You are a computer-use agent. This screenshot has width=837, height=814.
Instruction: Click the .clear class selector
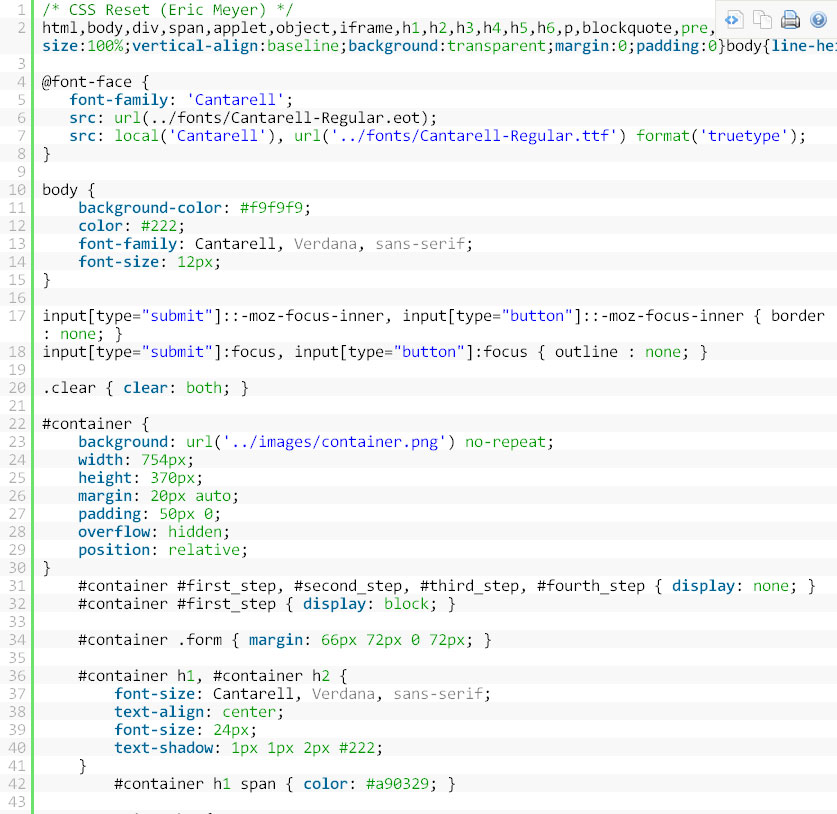[x=69, y=388]
